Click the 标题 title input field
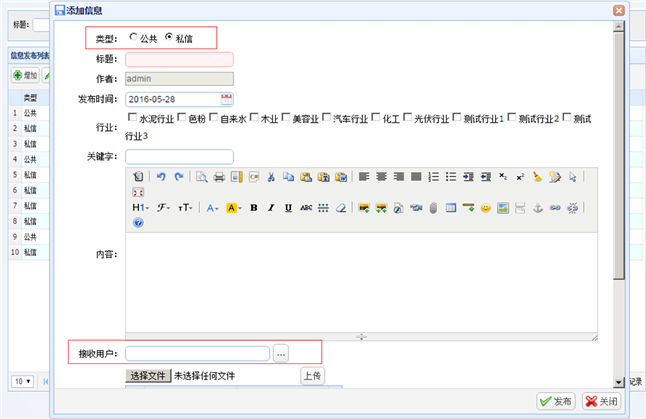 pyautogui.click(x=179, y=59)
